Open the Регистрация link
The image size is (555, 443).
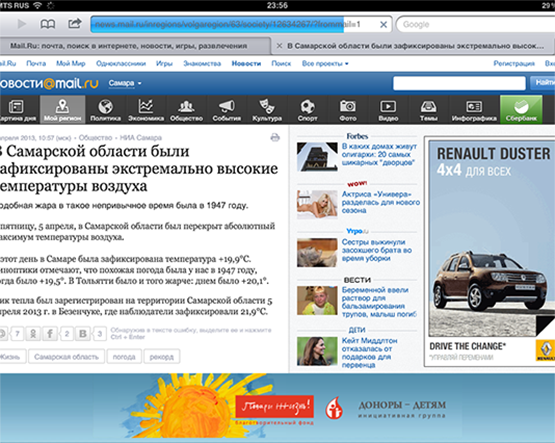(514, 63)
